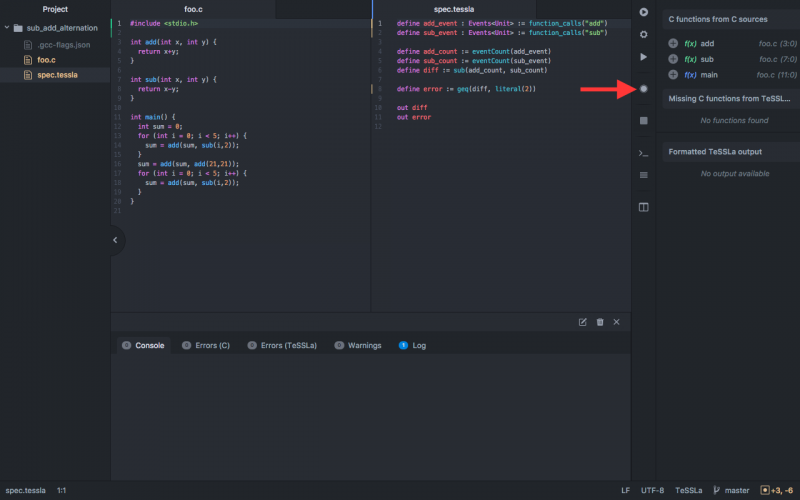Viewport: 800px width, 500px height.
Task: Open the Errors (C) tab
Action: tap(206, 345)
